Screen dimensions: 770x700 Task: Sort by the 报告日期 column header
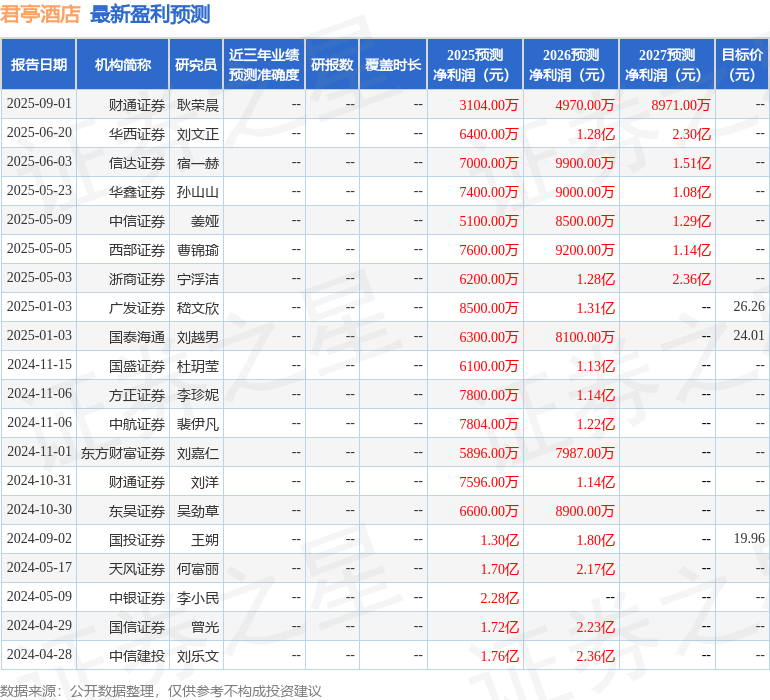(x=39, y=65)
